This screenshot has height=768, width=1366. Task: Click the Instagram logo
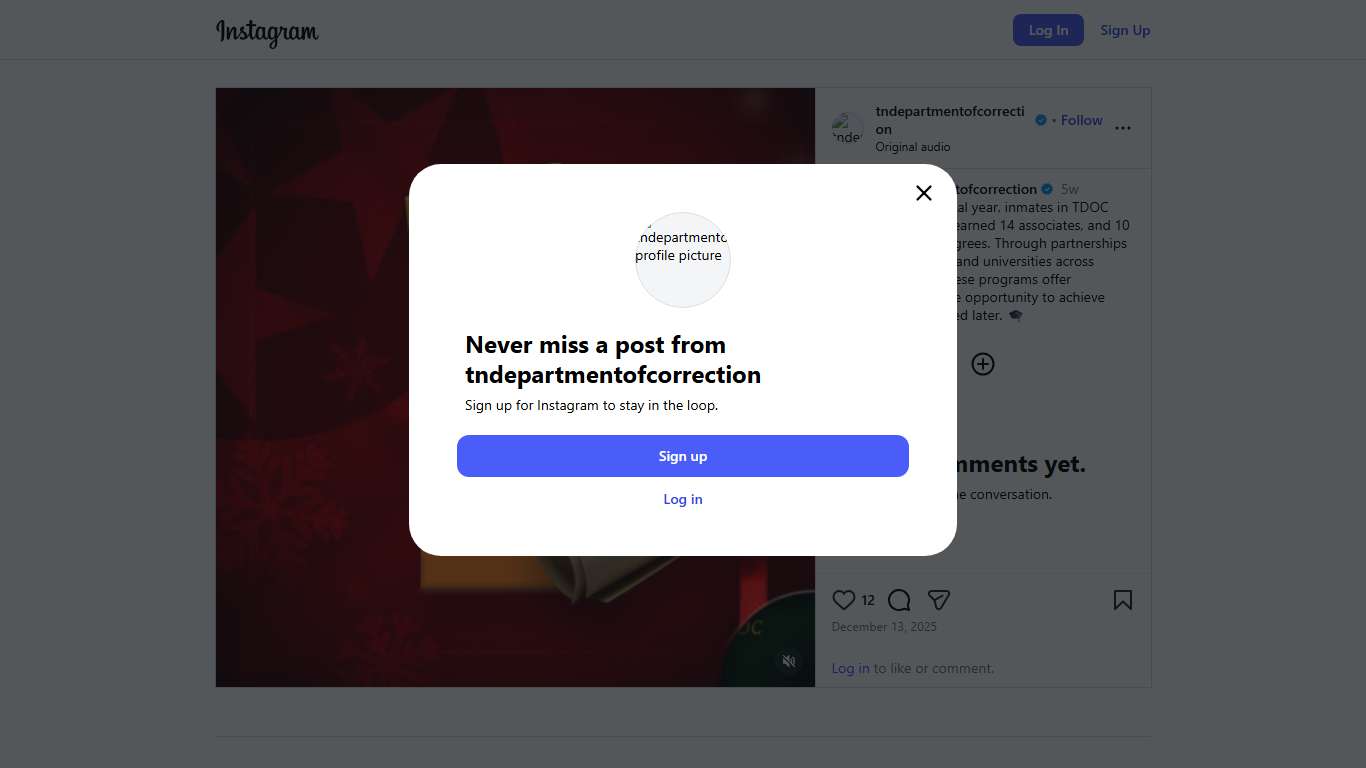tap(267, 31)
